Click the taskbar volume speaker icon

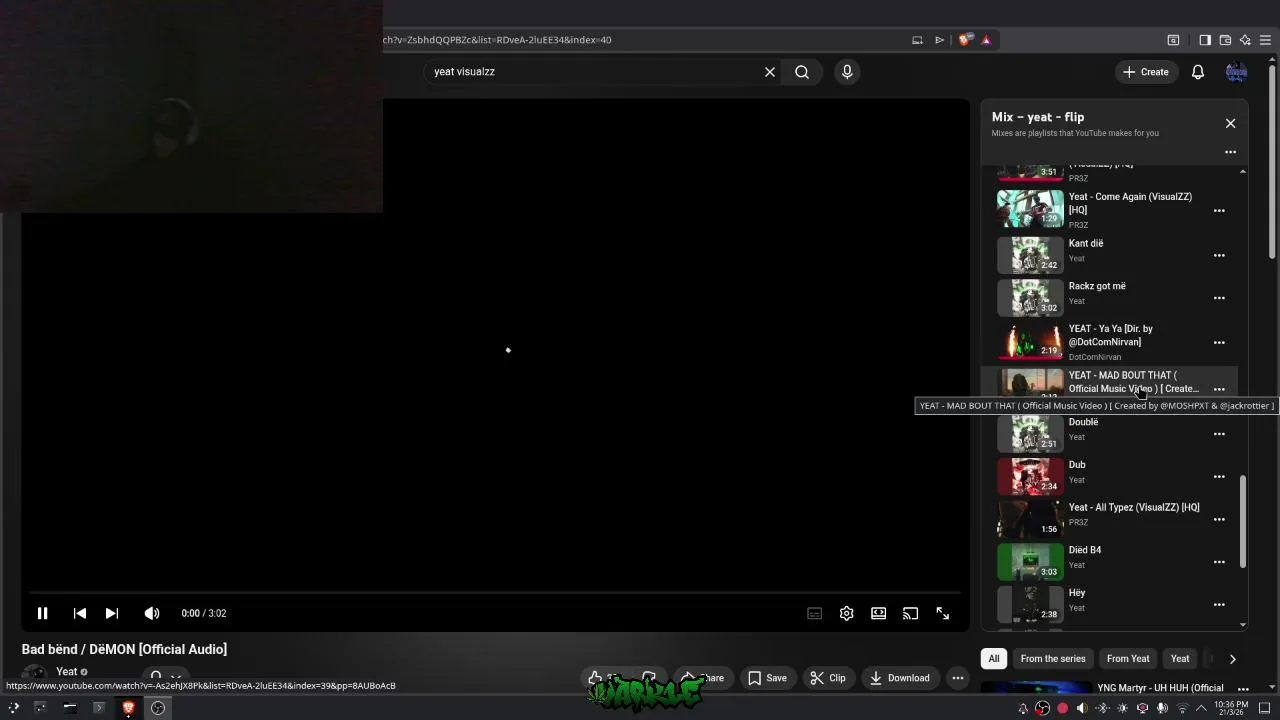click(x=1081, y=708)
